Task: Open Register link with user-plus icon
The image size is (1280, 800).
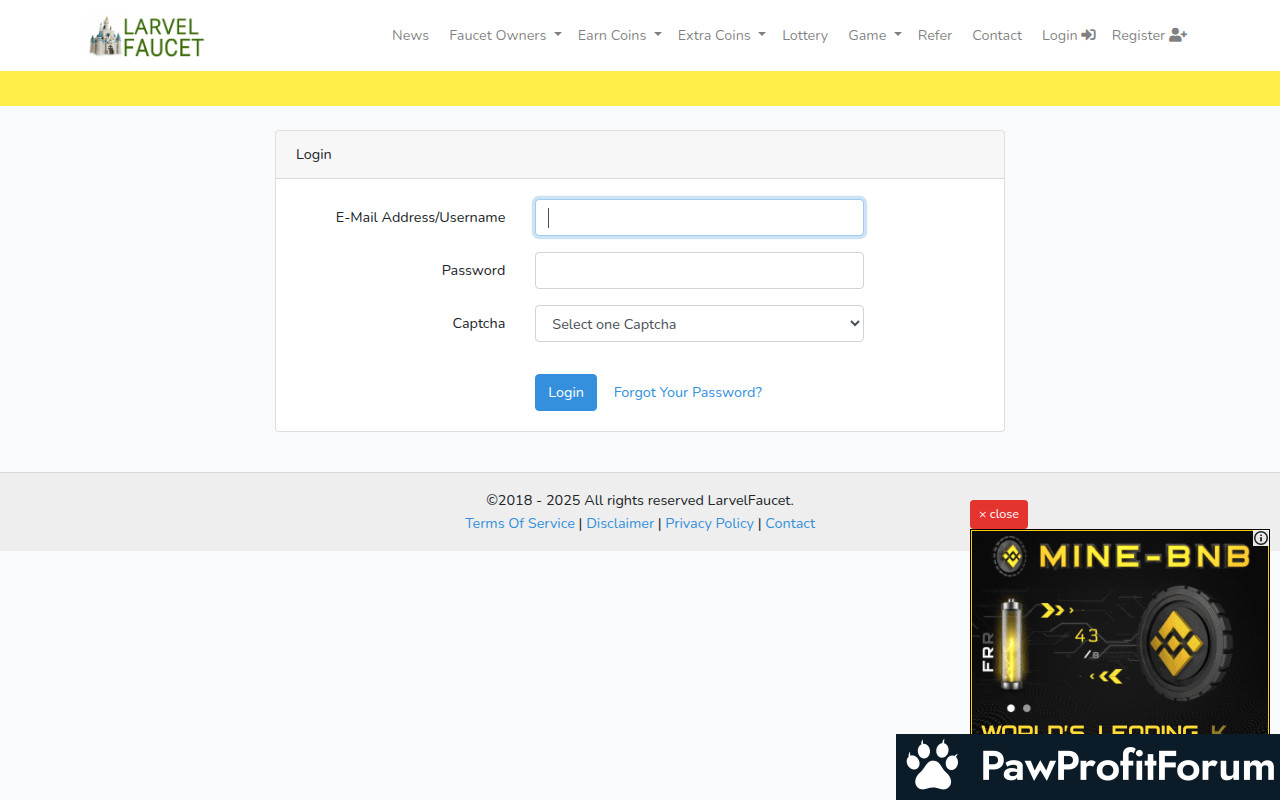Action: coord(1149,35)
